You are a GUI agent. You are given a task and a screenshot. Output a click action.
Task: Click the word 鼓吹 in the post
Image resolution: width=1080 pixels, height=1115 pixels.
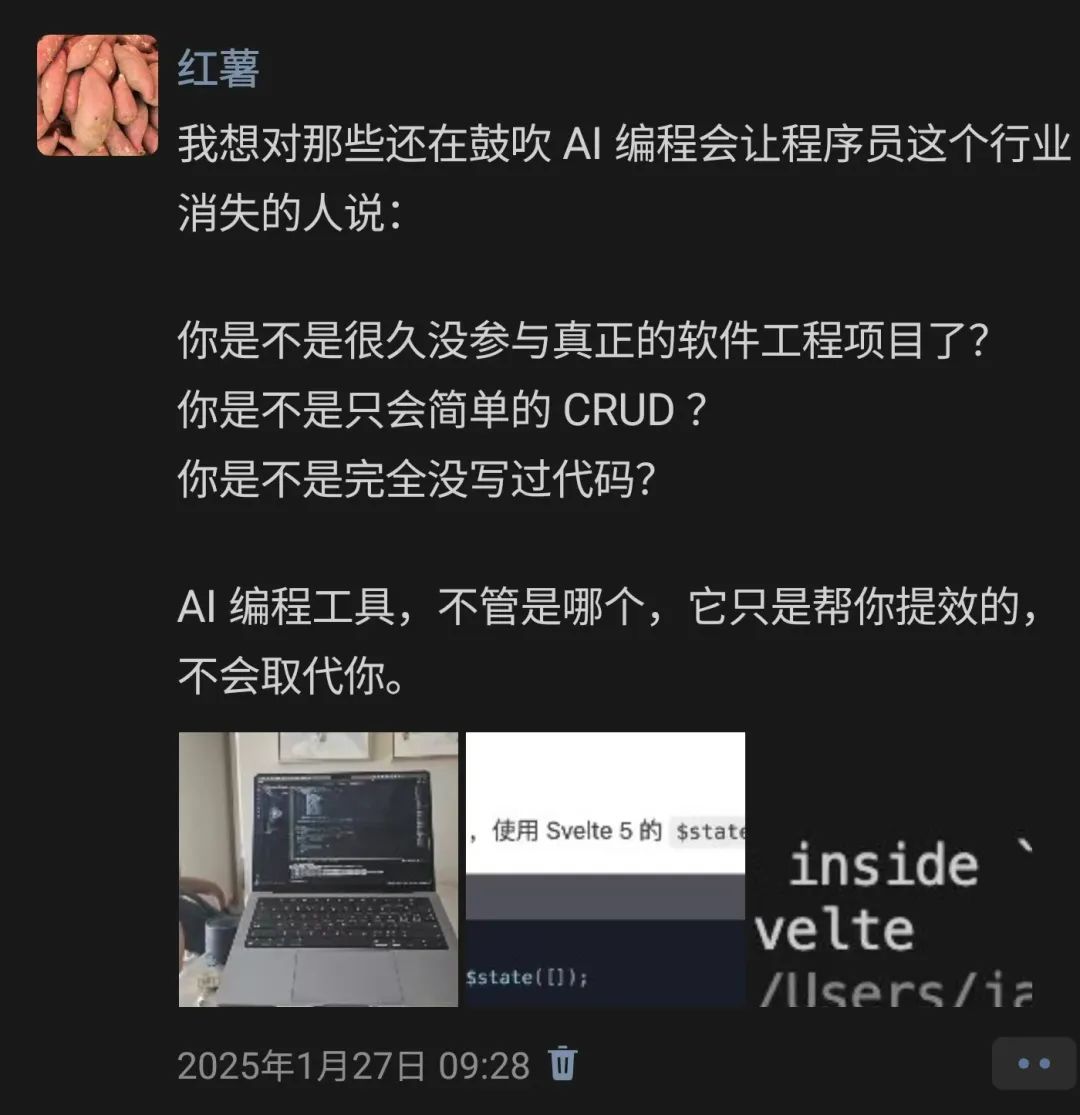pos(510,144)
